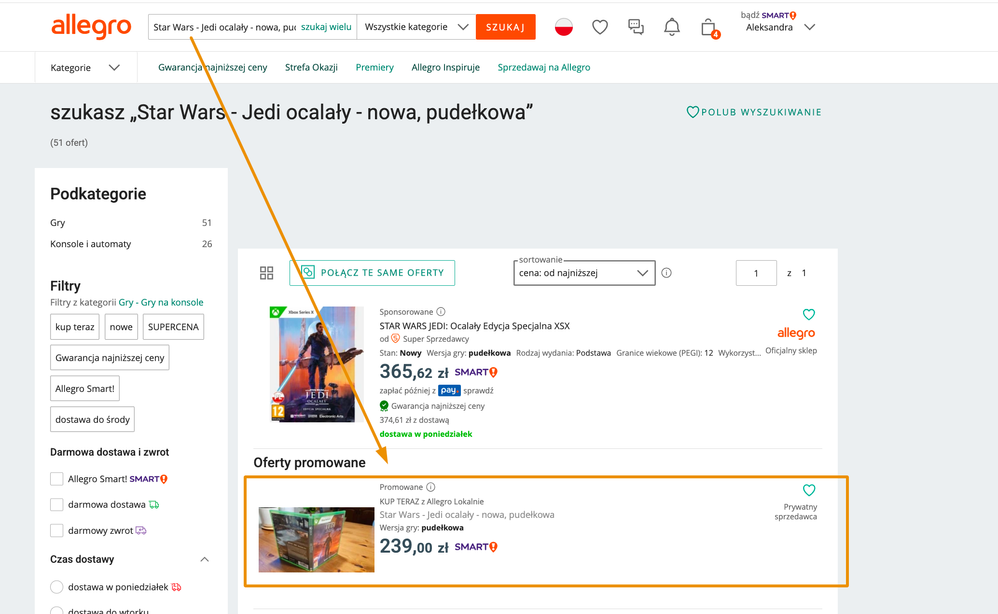The width and height of the screenshot is (998, 614).
Task: Click the '(51 ofert)' results count
Action: pyautogui.click(x=69, y=143)
